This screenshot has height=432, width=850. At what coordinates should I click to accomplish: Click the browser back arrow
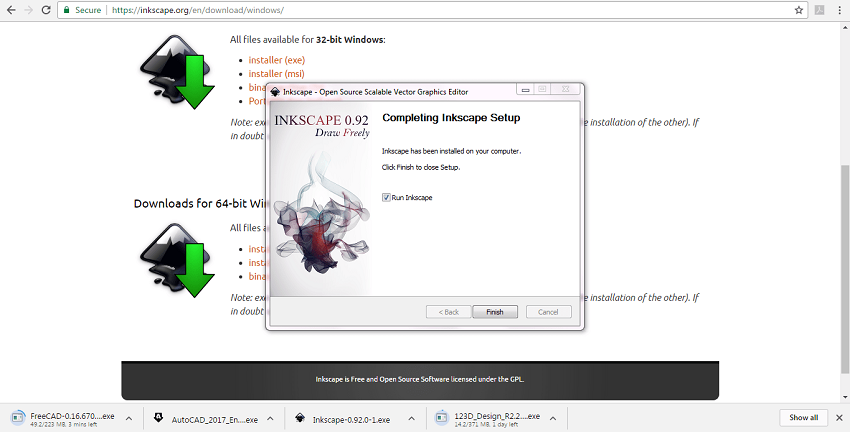(x=11, y=10)
